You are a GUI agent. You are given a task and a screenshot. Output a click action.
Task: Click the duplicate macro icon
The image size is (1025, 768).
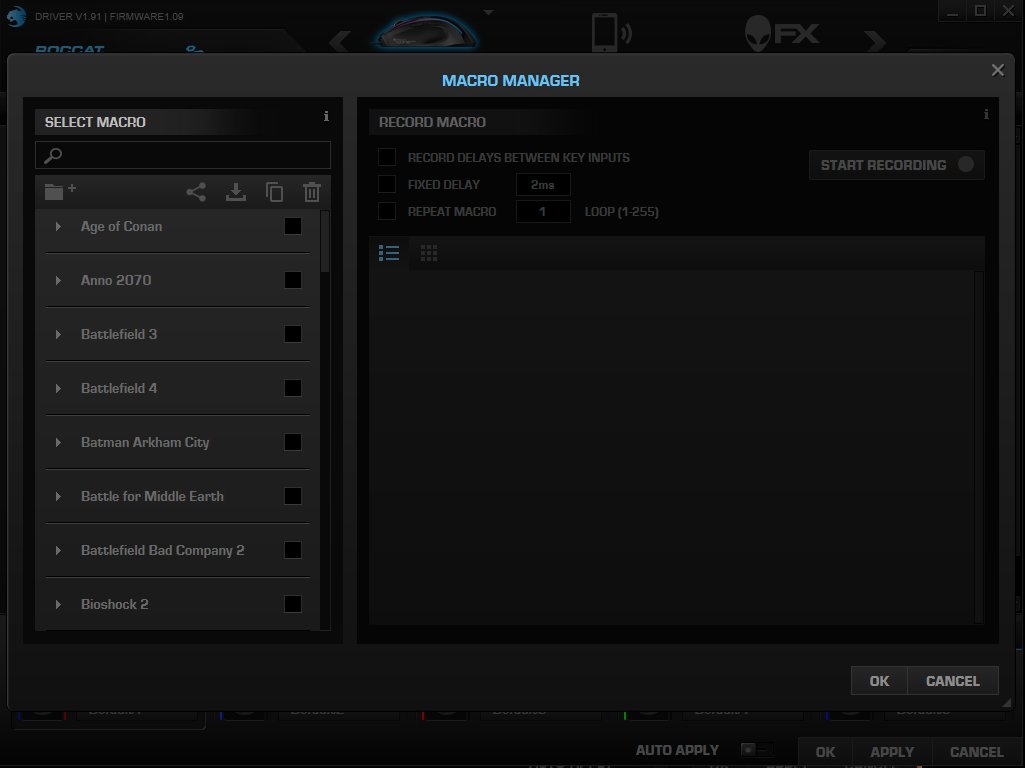[x=274, y=192]
